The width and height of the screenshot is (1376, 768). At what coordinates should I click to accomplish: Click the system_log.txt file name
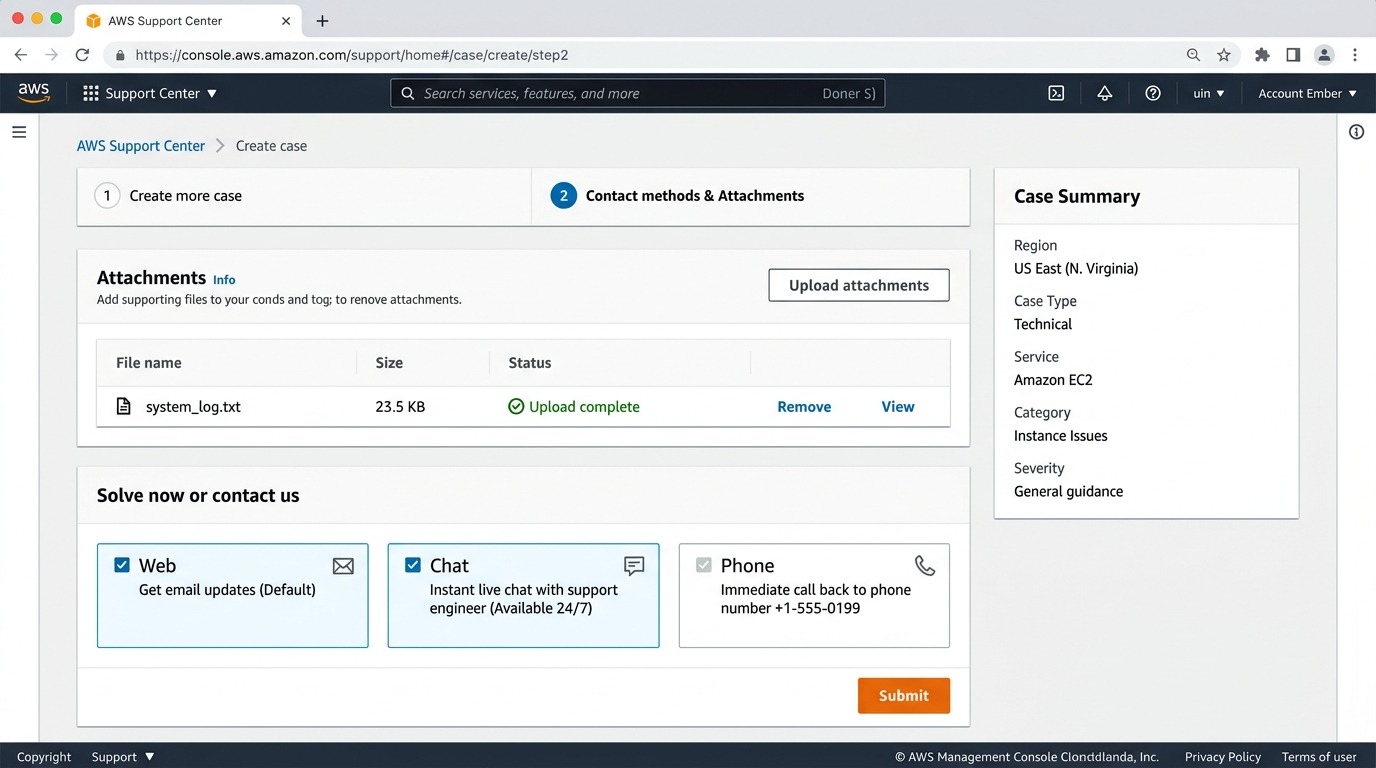coord(193,407)
